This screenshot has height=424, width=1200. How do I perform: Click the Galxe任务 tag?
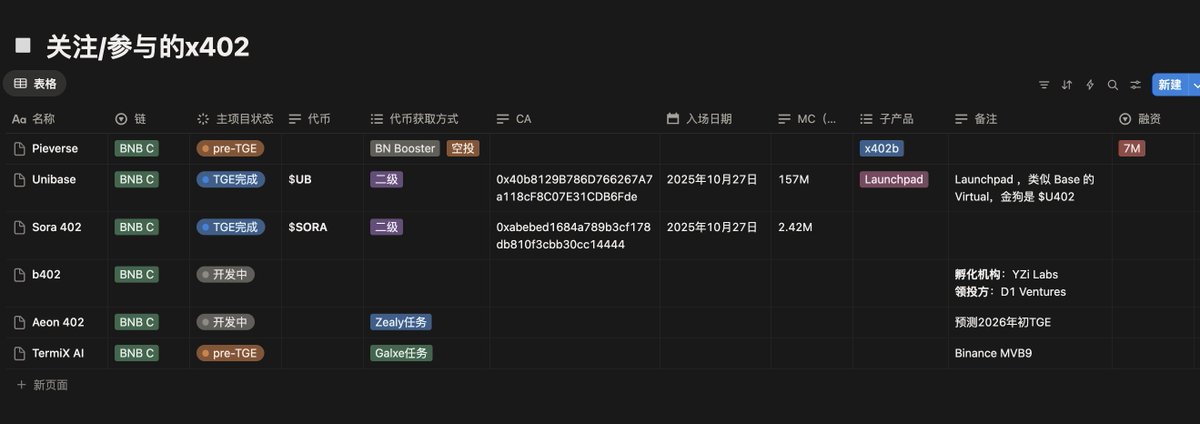[401, 353]
